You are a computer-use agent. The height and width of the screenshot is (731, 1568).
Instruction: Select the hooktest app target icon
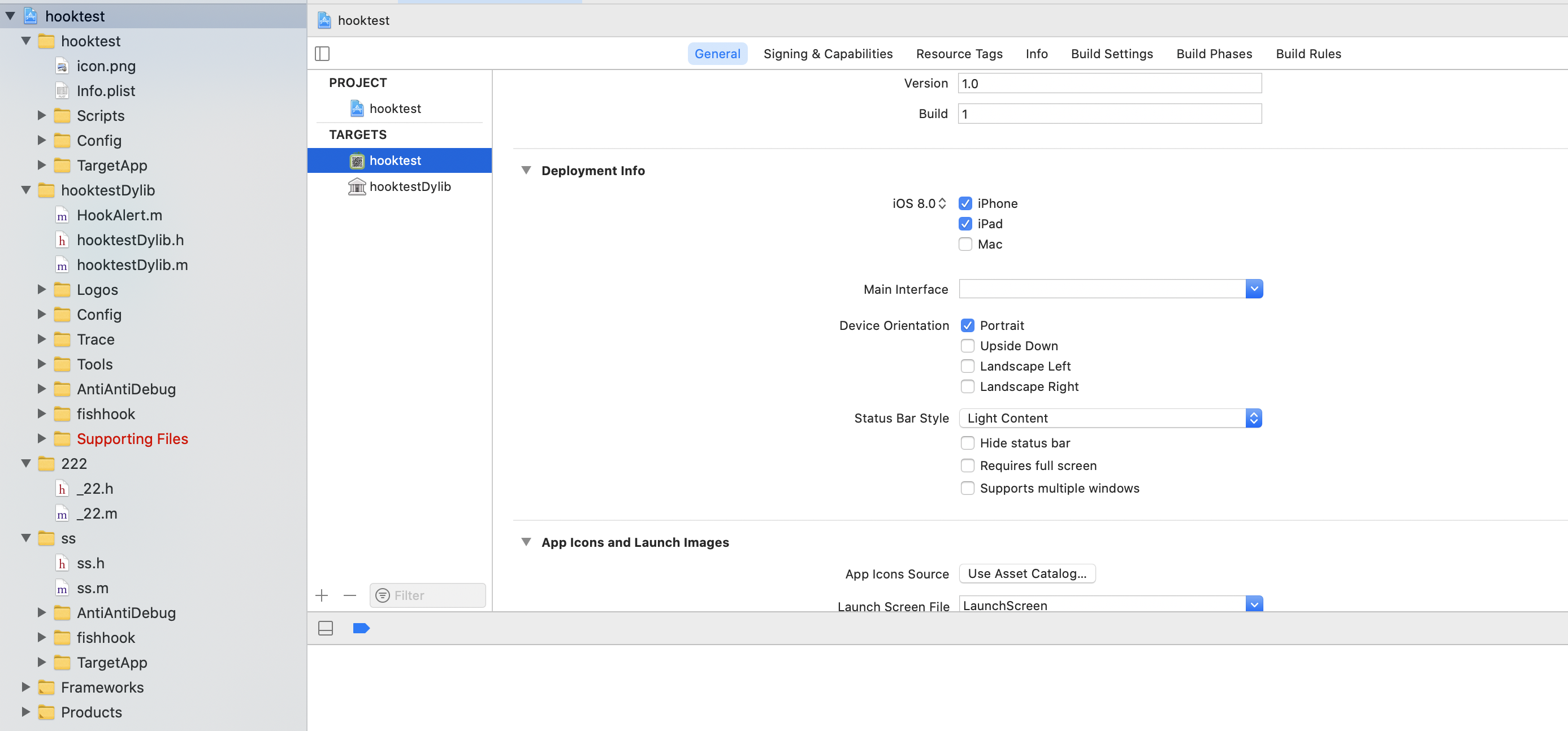(357, 160)
